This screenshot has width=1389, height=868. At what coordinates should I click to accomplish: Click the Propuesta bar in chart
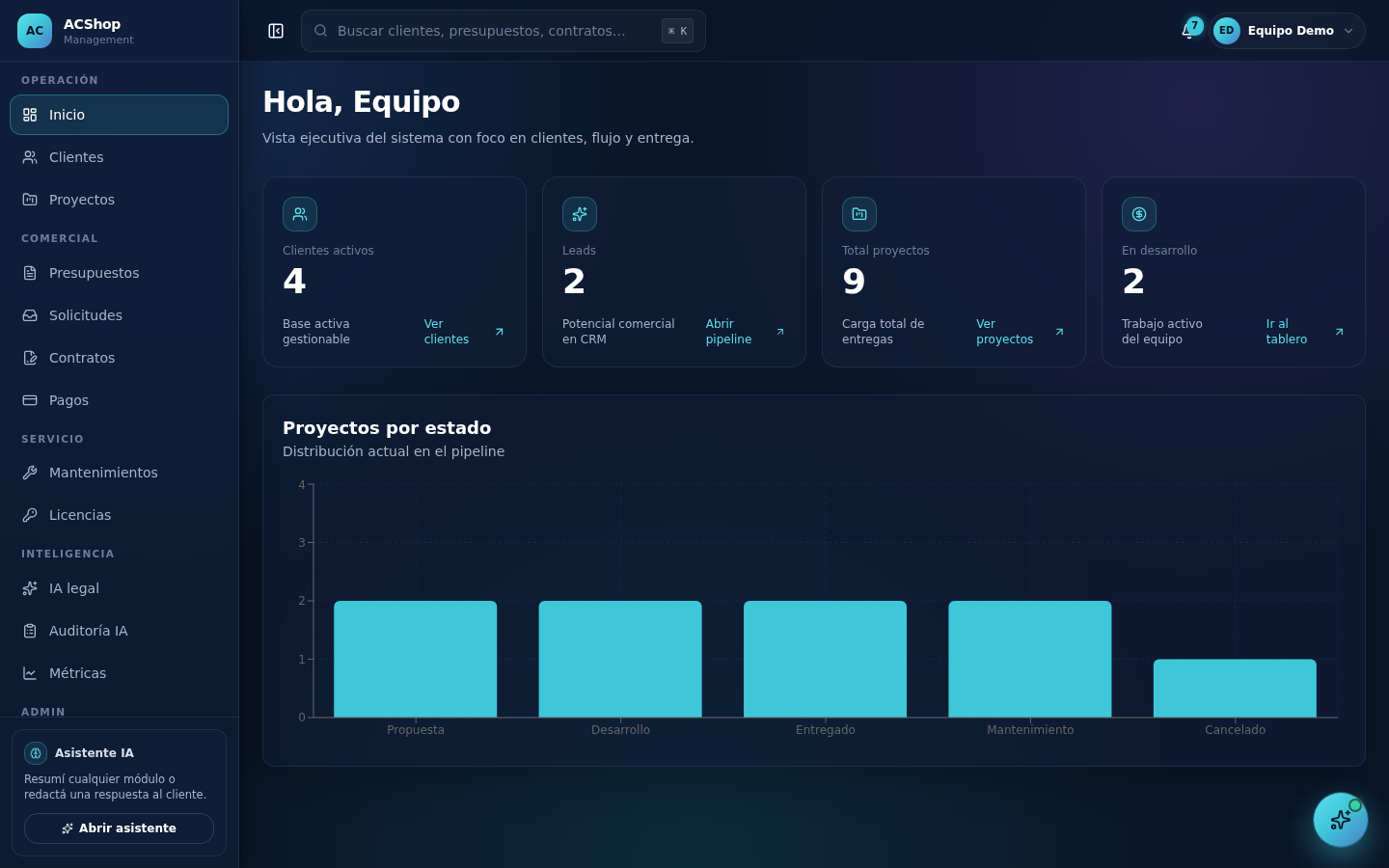point(416,659)
